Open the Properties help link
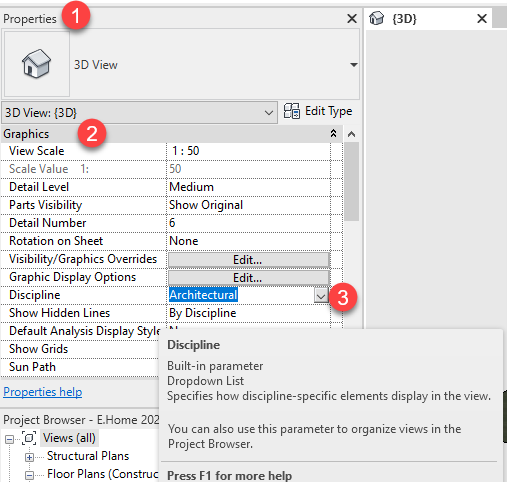This screenshot has width=507, height=482. [43, 392]
